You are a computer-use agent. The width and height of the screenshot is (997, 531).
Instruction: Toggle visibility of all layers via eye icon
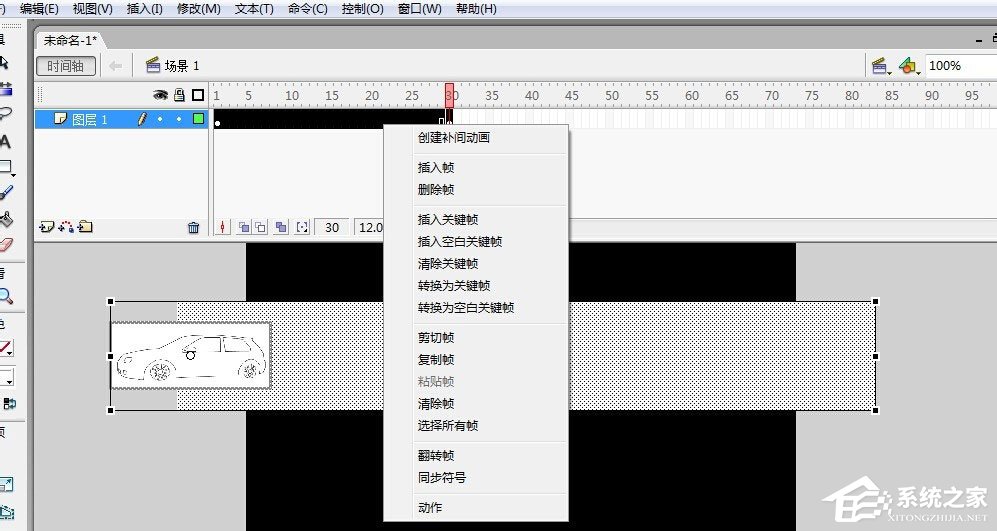click(x=160, y=95)
